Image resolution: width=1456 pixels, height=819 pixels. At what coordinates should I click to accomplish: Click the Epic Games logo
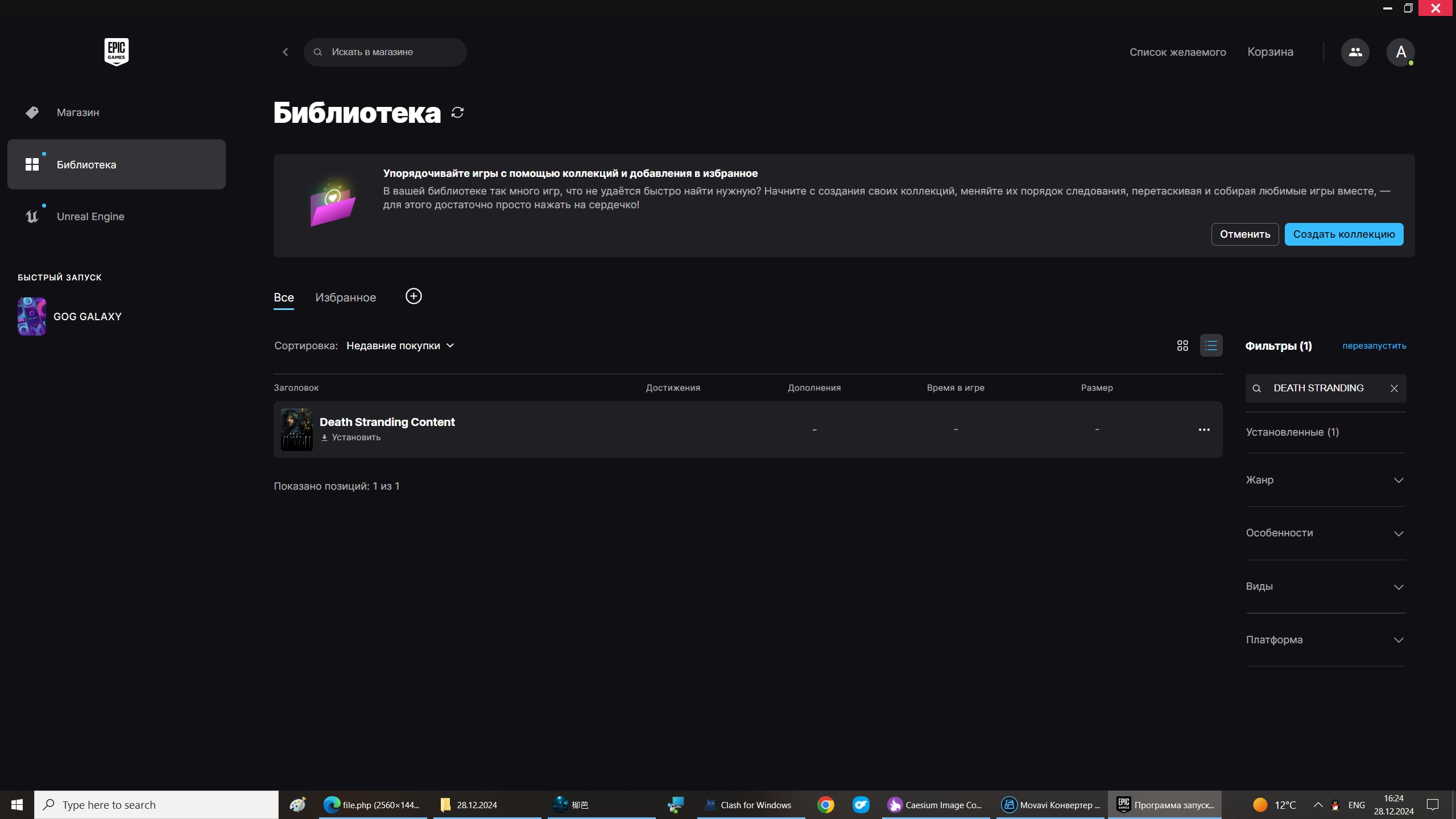[x=116, y=52]
